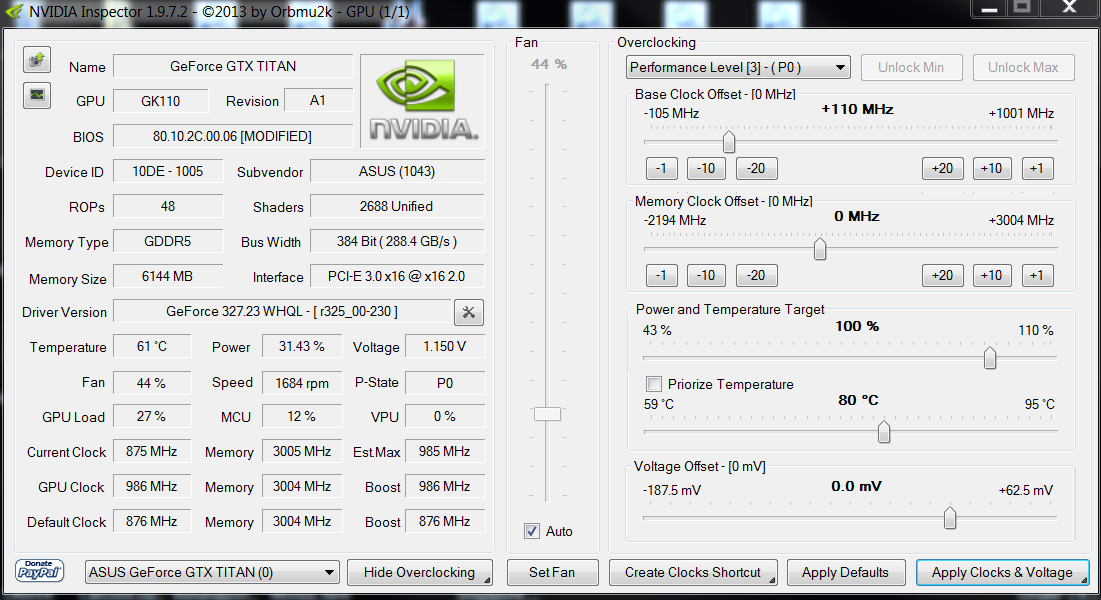This screenshot has width=1101, height=600.
Task: Click Apply Clocks & Voltage button
Action: [x=1002, y=572]
